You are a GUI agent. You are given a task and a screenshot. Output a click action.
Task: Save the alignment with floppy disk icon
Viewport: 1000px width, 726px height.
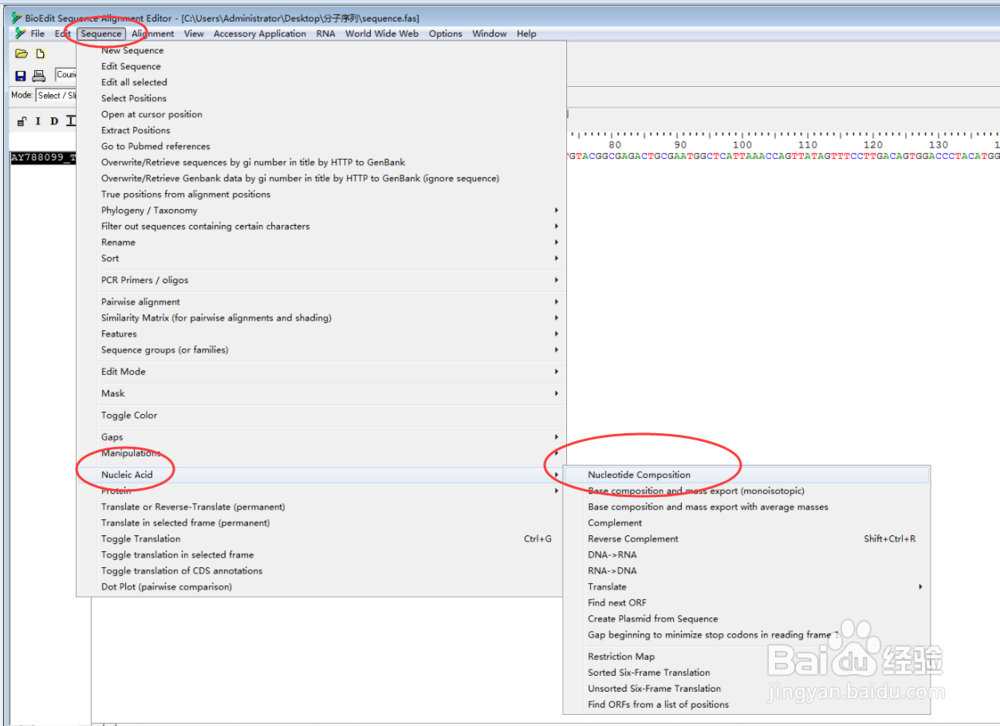pos(20,76)
